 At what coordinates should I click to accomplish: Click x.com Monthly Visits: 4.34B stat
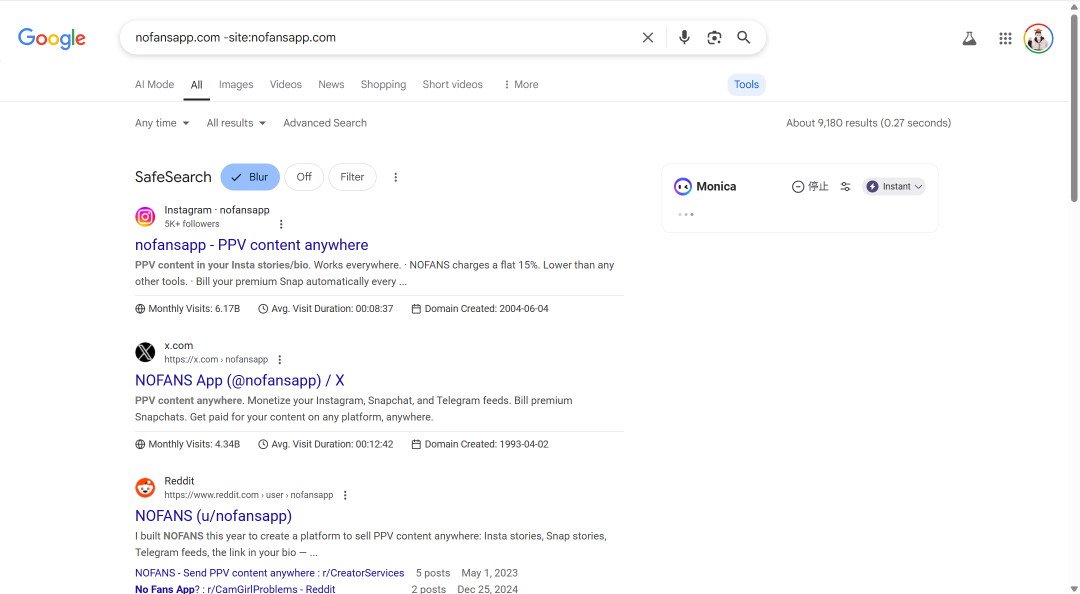(188, 444)
